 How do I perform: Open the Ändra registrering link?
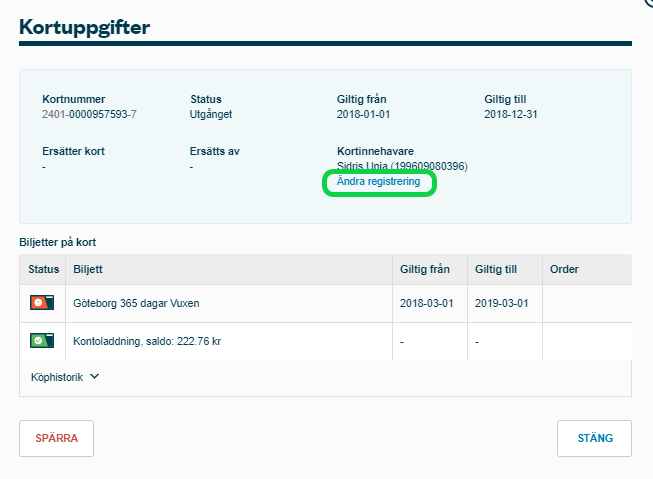378,182
